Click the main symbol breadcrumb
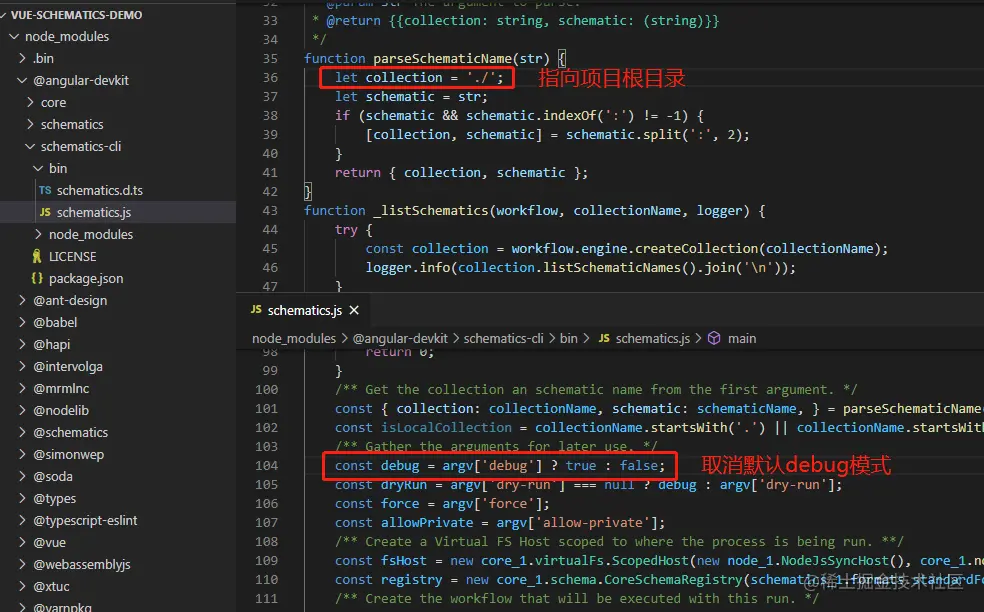The image size is (984, 612). point(742,338)
